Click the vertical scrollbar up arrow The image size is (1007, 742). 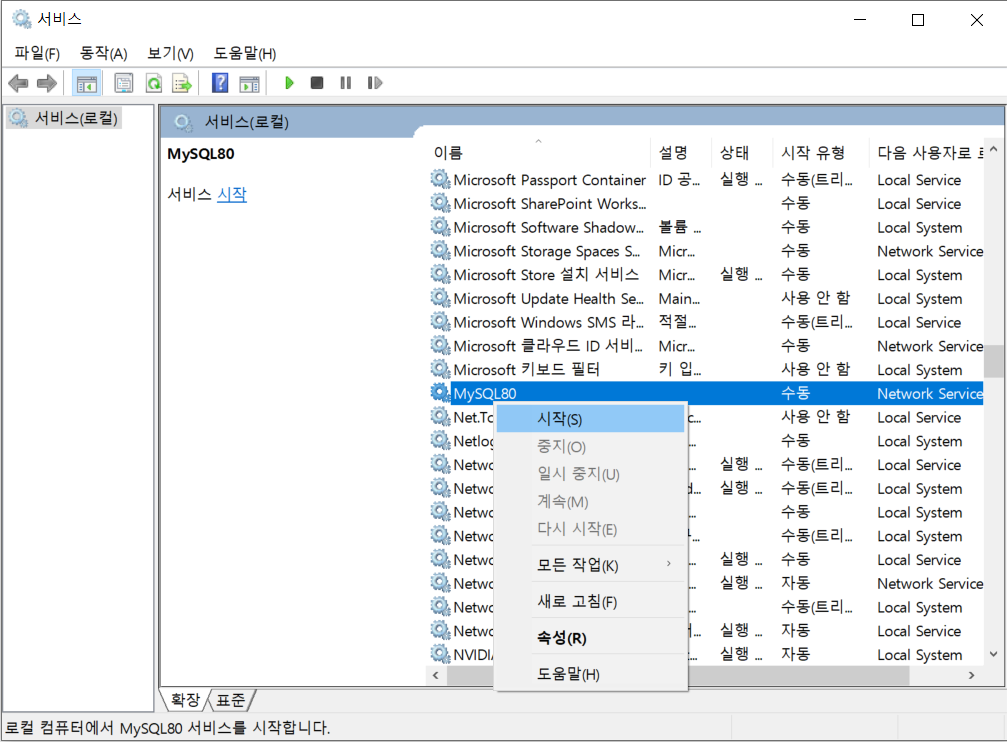[x=994, y=149]
